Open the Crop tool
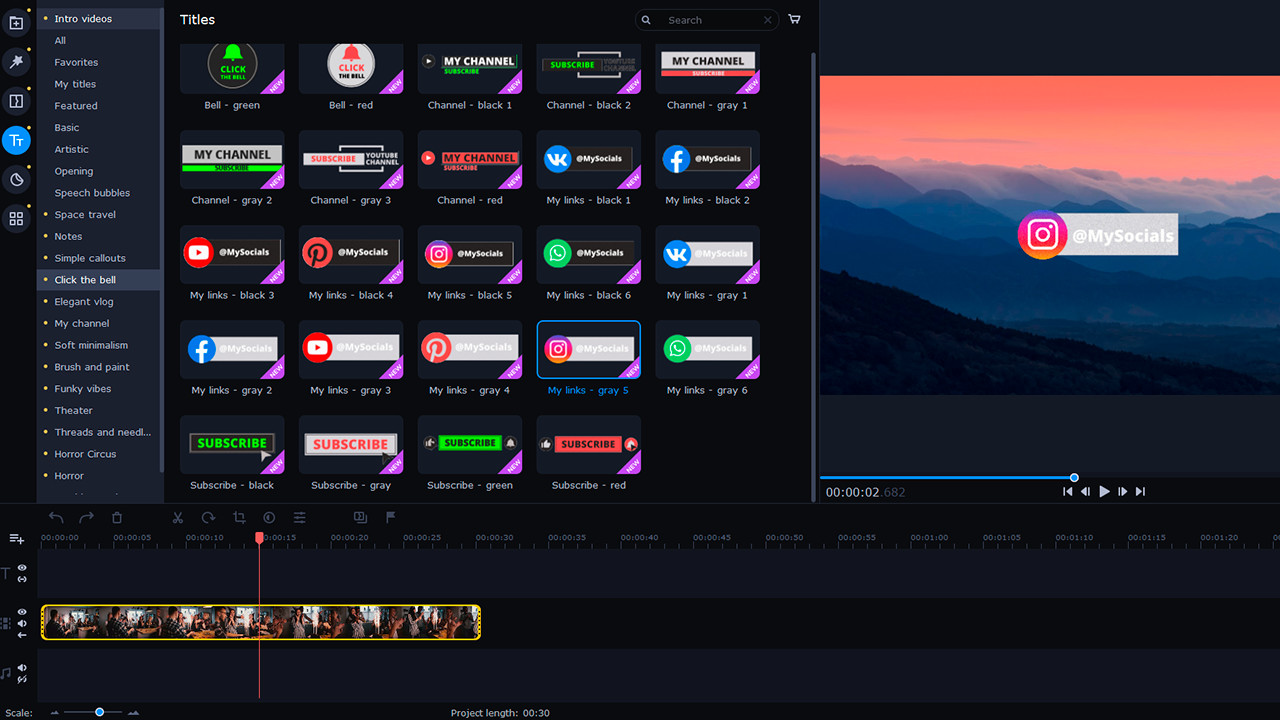The image size is (1280, 720). [238, 517]
